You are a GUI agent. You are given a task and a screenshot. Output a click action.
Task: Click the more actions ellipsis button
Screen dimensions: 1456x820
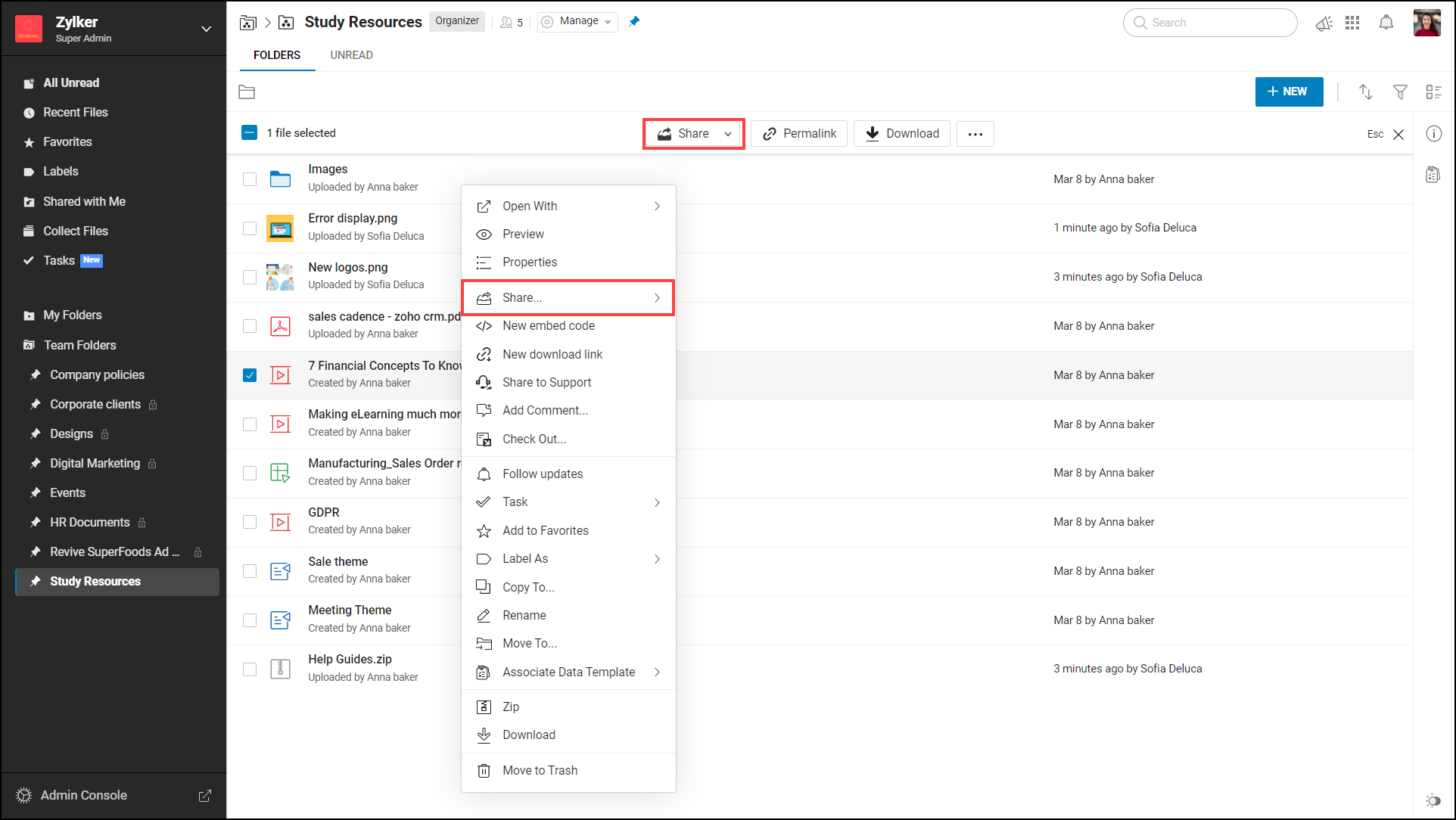[x=975, y=134]
